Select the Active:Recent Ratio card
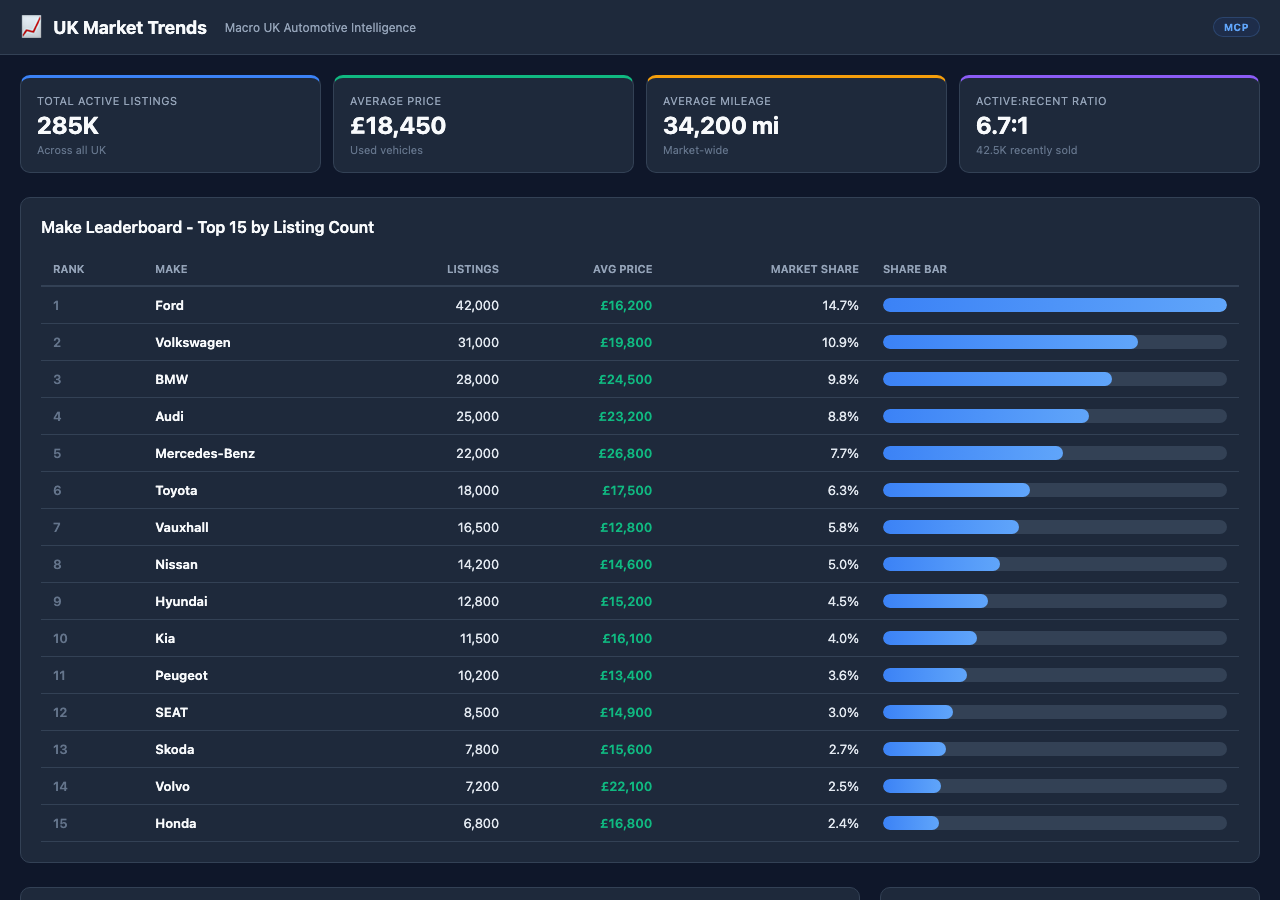Image resolution: width=1280 pixels, height=900 pixels. pos(1109,124)
